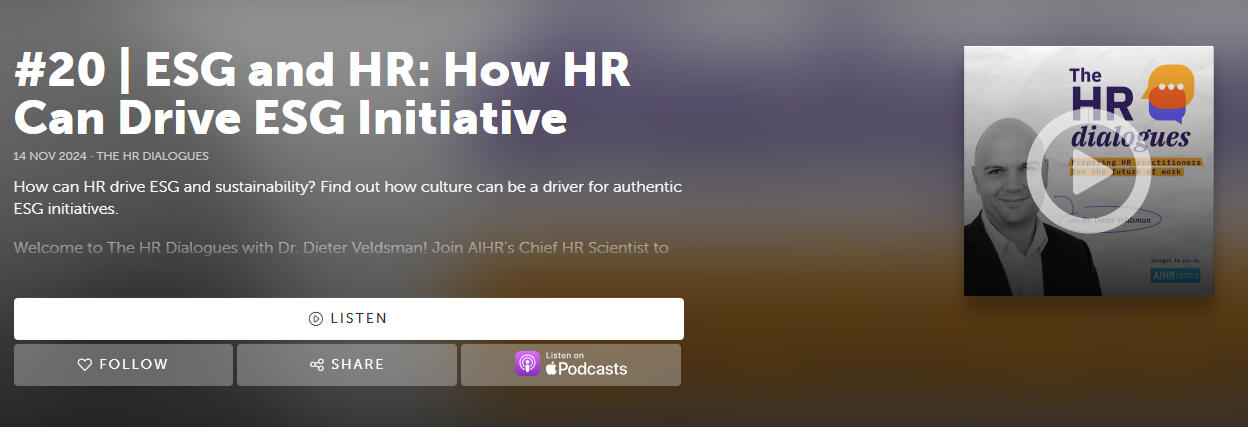Select the 'Listen on' text in Apple badge
Image resolution: width=1248 pixels, height=427 pixels.
[x=564, y=355]
